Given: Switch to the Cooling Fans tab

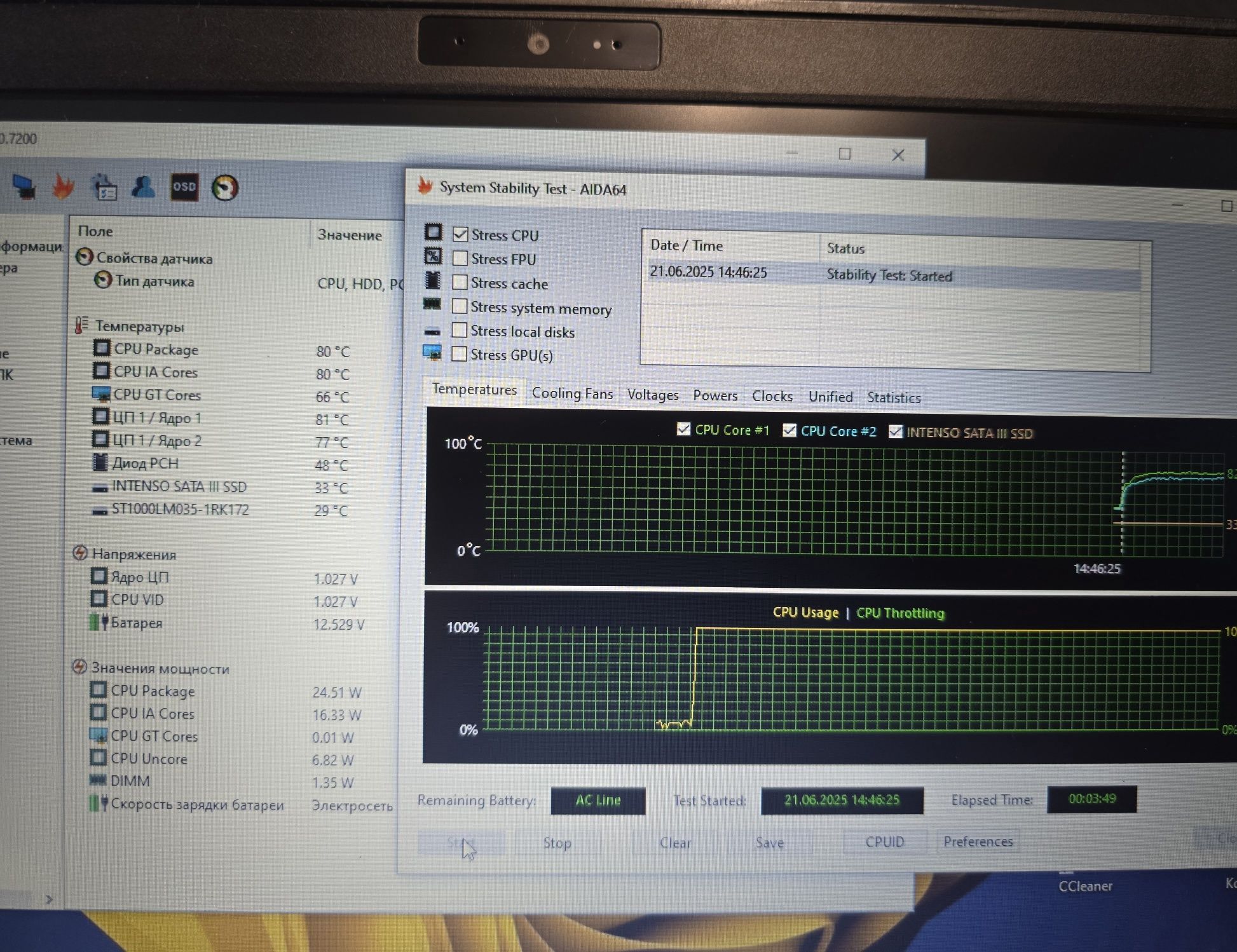Looking at the screenshot, I should coord(572,393).
